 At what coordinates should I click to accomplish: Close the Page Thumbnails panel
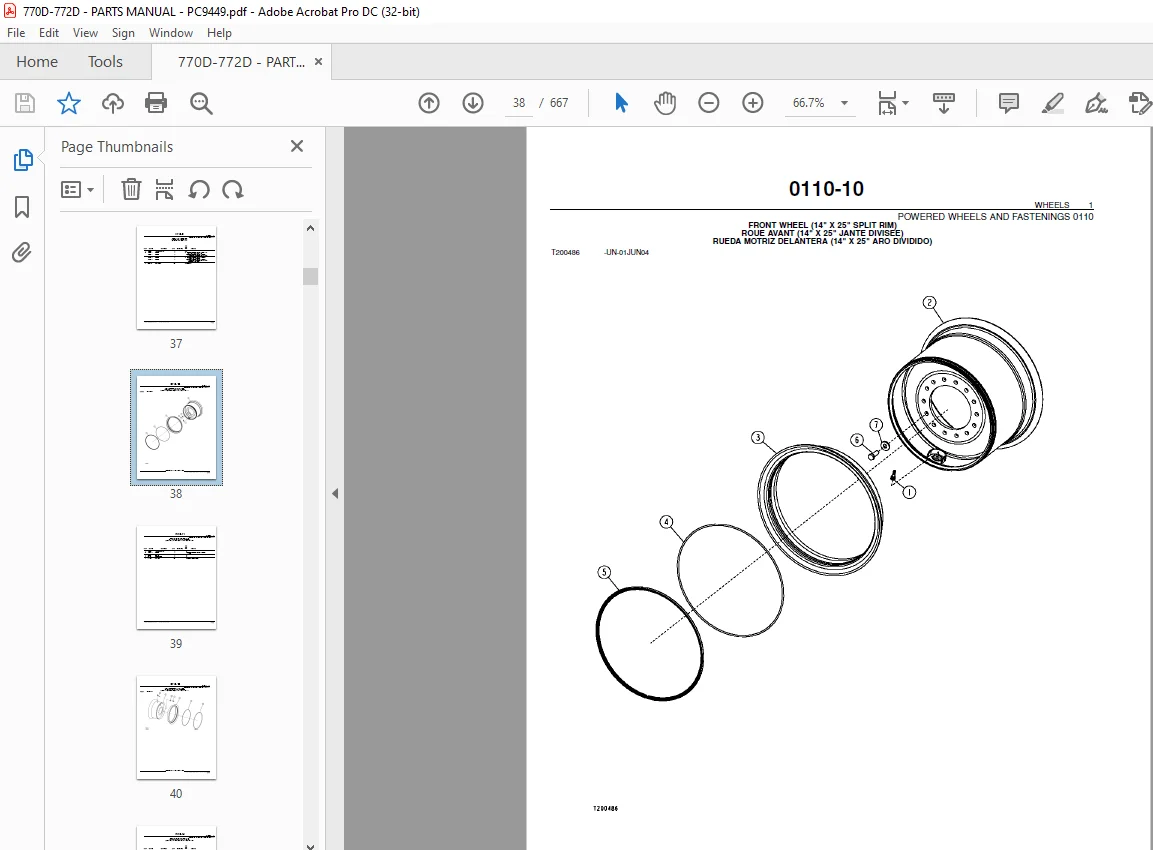[297, 146]
